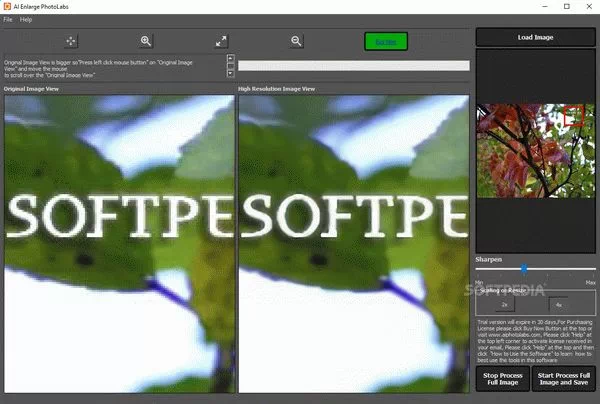
Task: Click the instruction text above Original Image View
Action: [x=98, y=69]
